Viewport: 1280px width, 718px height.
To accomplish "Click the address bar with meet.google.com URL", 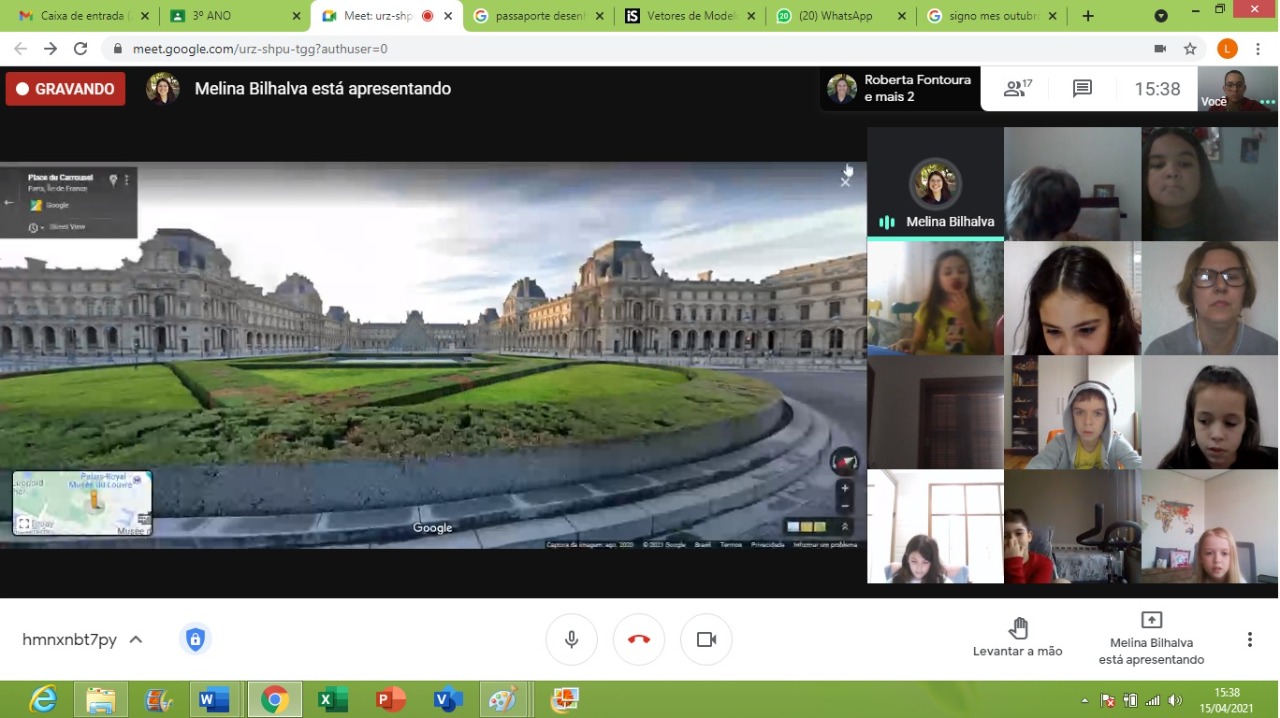I will point(600,49).
